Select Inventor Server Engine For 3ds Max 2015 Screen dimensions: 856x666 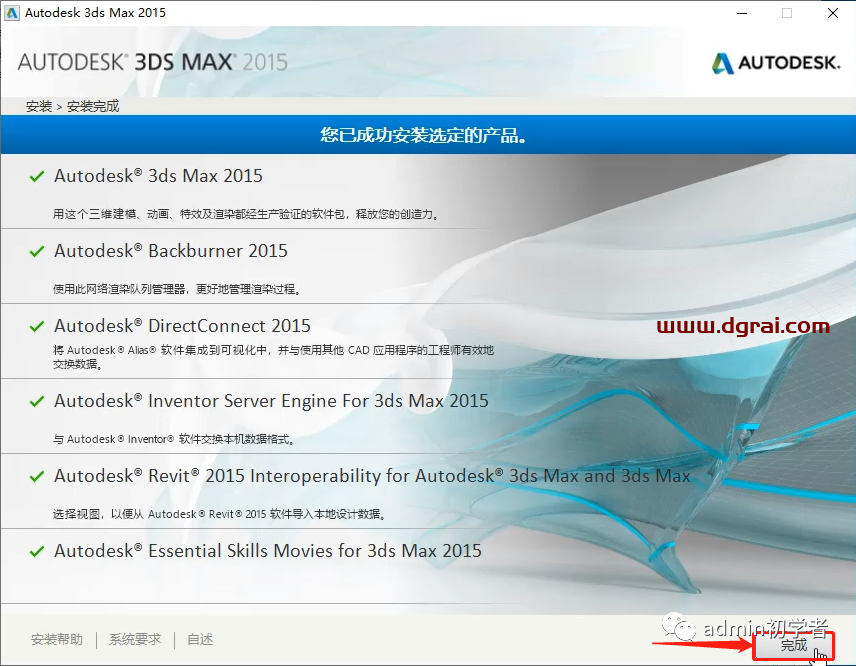click(x=271, y=401)
